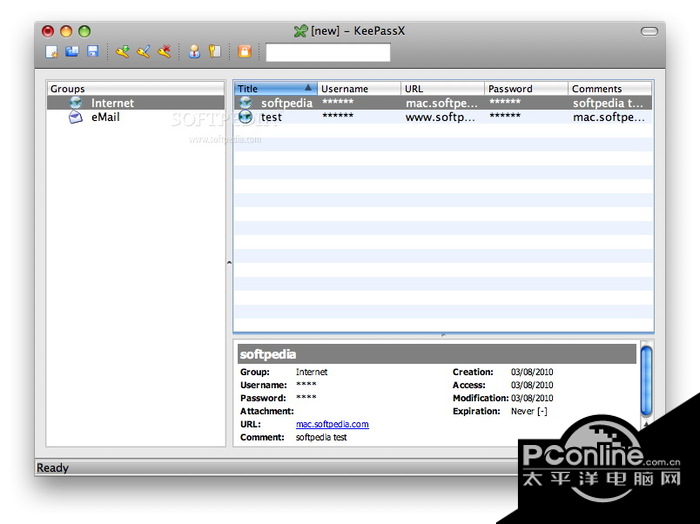The width and height of the screenshot is (700, 524).
Task: Sort entries by Title column
Action: point(275,88)
